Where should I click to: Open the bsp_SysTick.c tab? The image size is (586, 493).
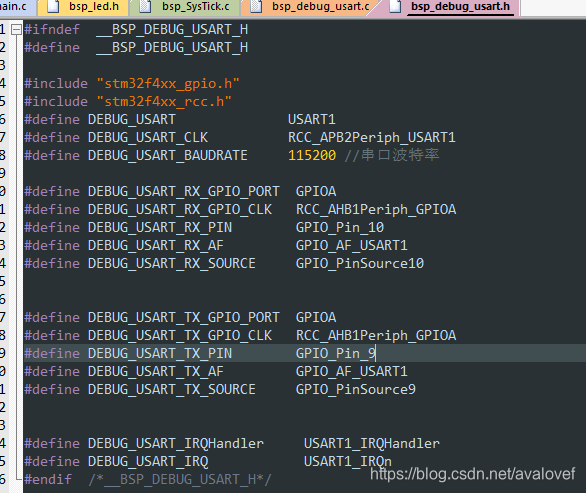tap(185, 7)
